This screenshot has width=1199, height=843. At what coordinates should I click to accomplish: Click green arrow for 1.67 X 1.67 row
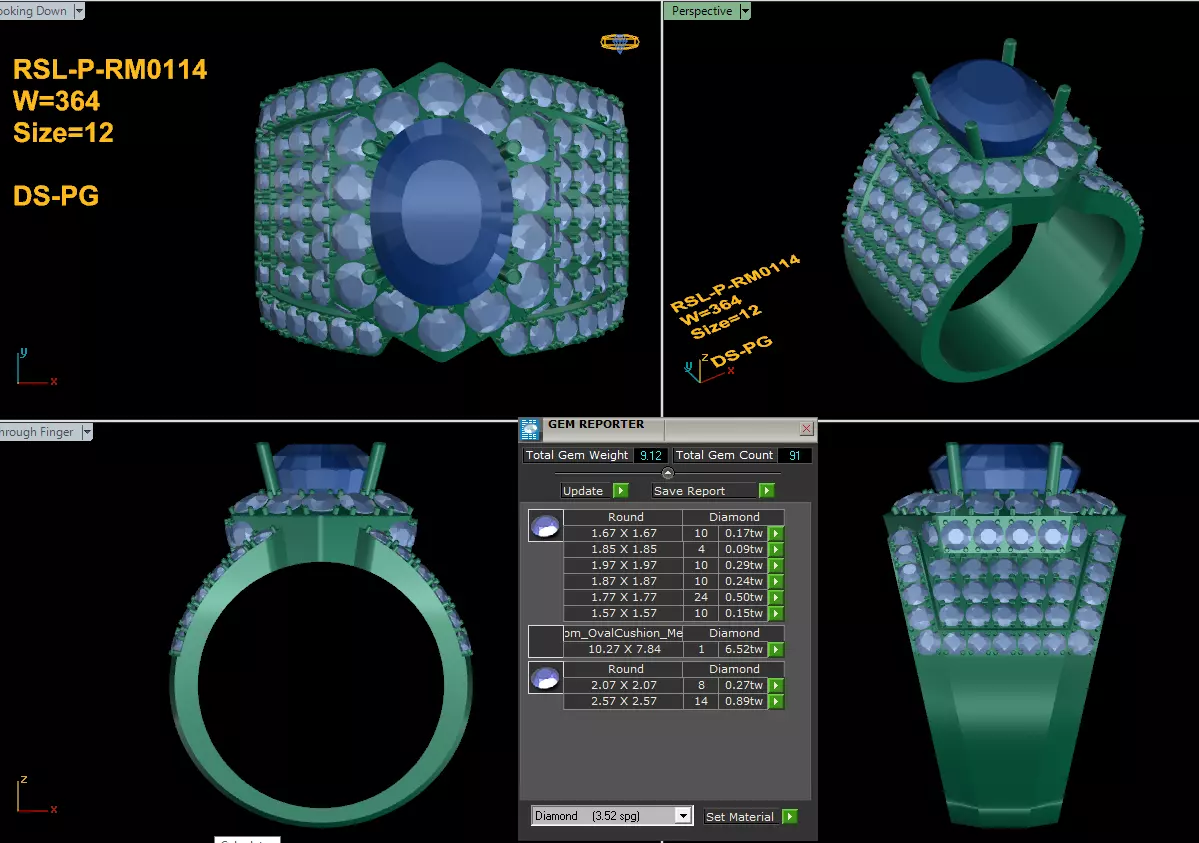click(x=776, y=533)
